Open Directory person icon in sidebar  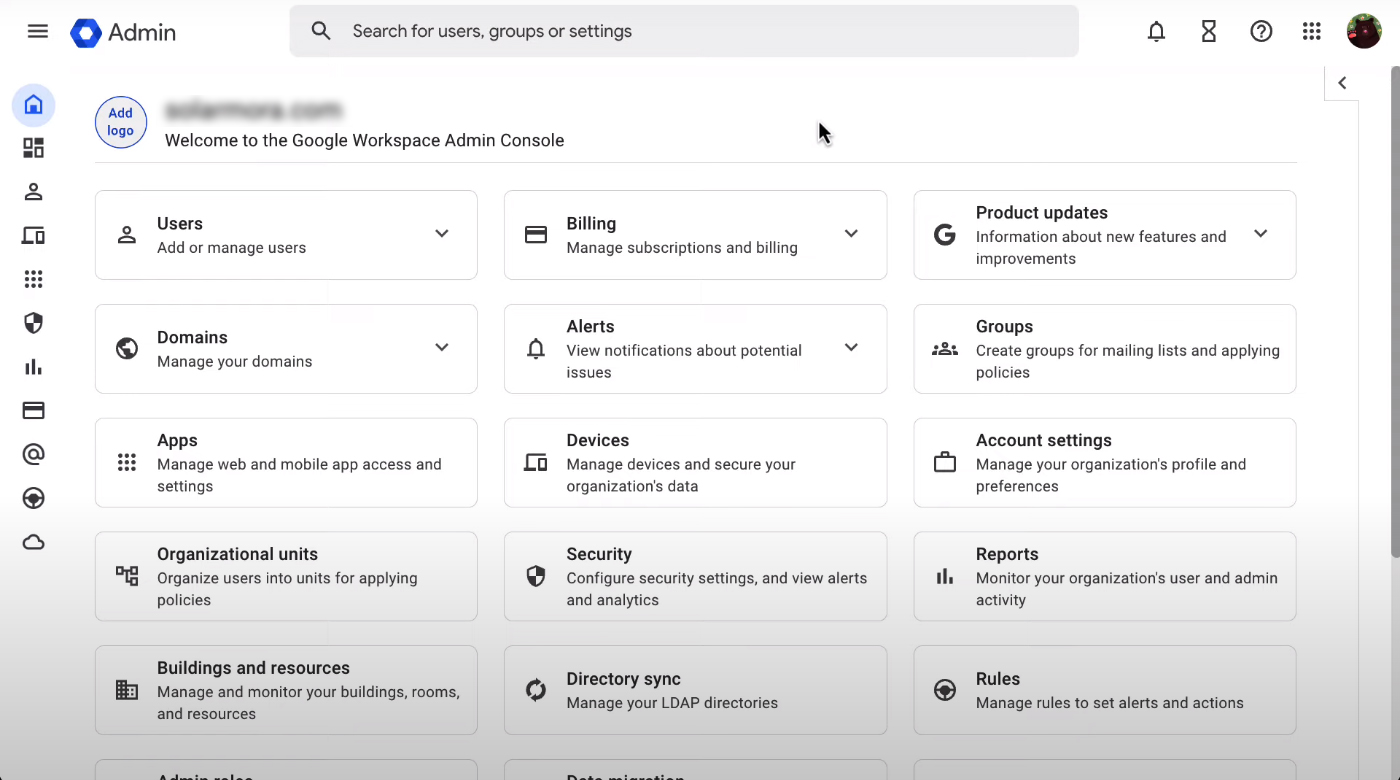34,192
